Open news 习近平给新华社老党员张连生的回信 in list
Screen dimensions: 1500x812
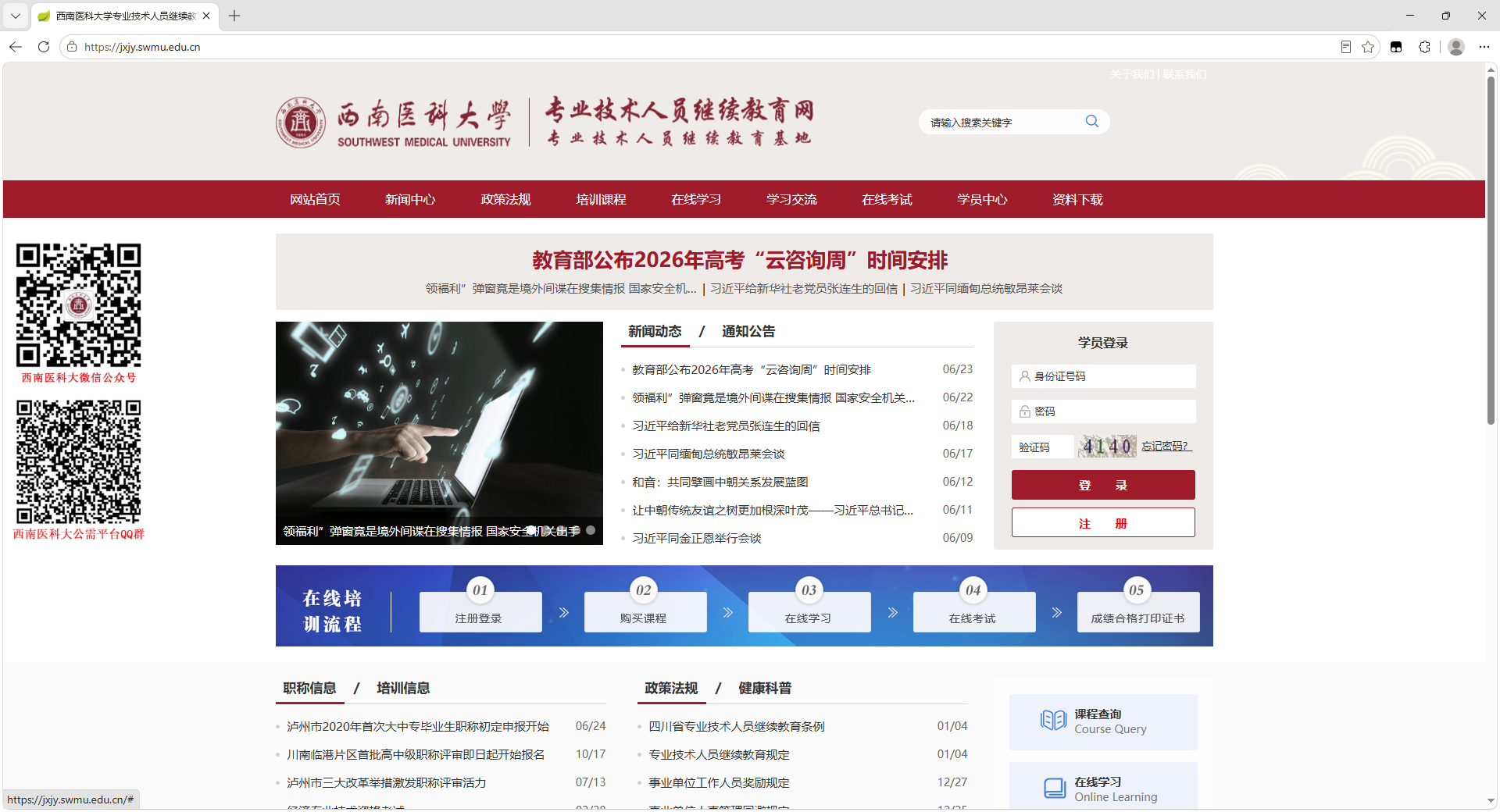(726, 426)
